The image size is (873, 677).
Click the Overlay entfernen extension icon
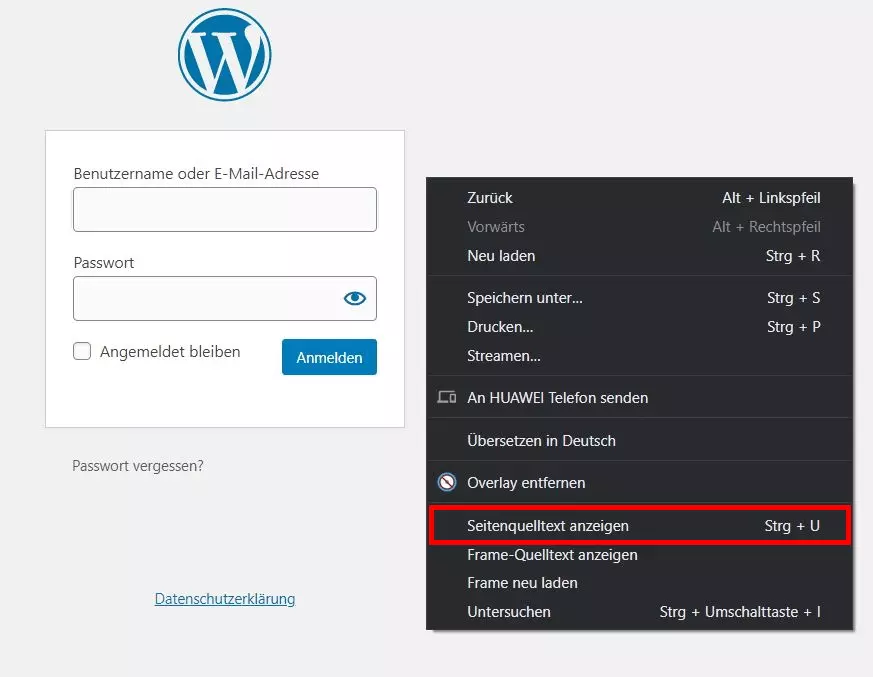pyautogui.click(x=447, y=482)
